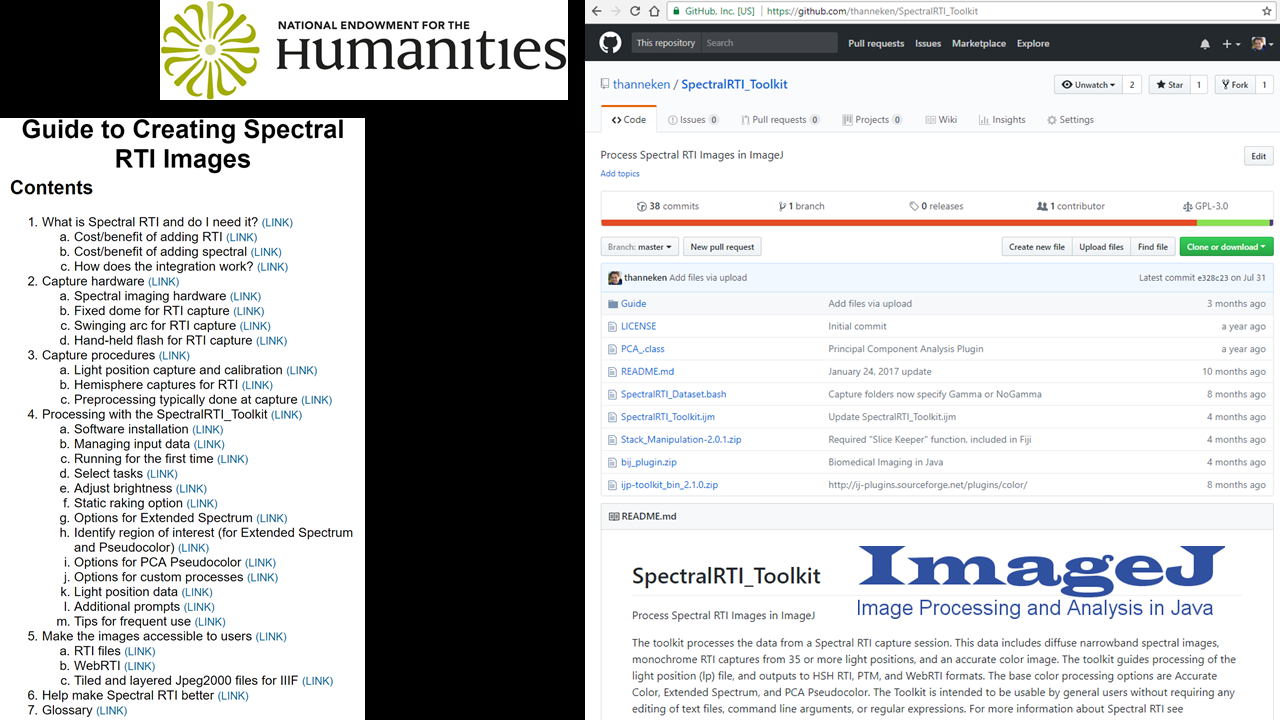The height and width of the screenshot is (720, 1280).
Task: Click the language breakdown color bar
Action: pos(936,223)
